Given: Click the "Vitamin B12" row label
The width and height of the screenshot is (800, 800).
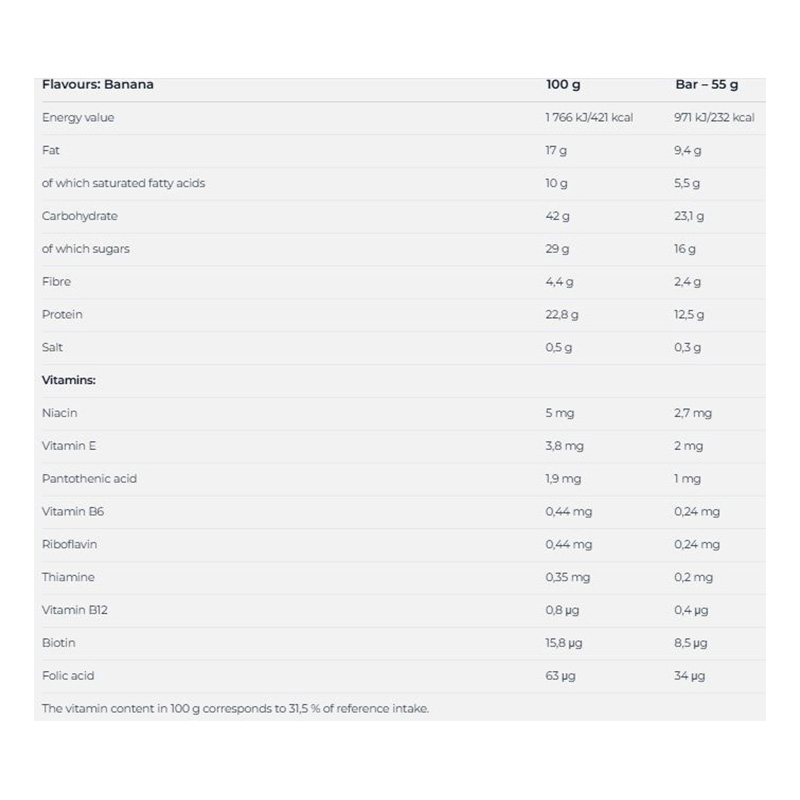Looking at the screenshot, I should (x=74, y=610).
